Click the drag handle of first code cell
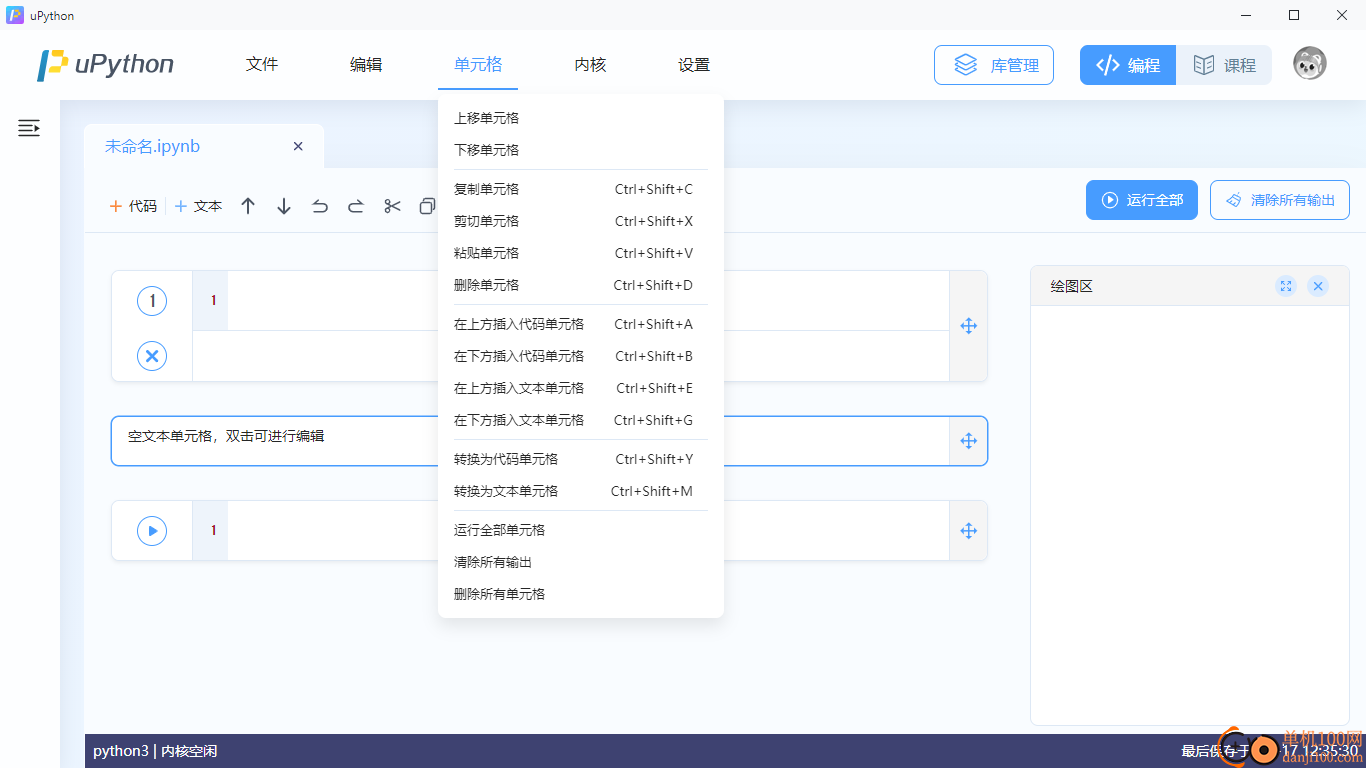Viewport: 1366px width, 768px height. 968,326
